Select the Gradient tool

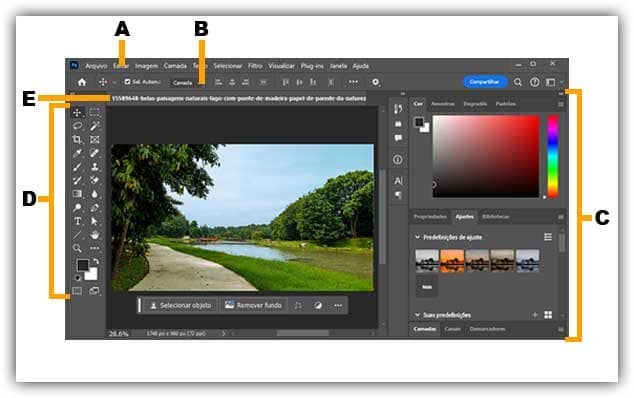pos(77,194)
